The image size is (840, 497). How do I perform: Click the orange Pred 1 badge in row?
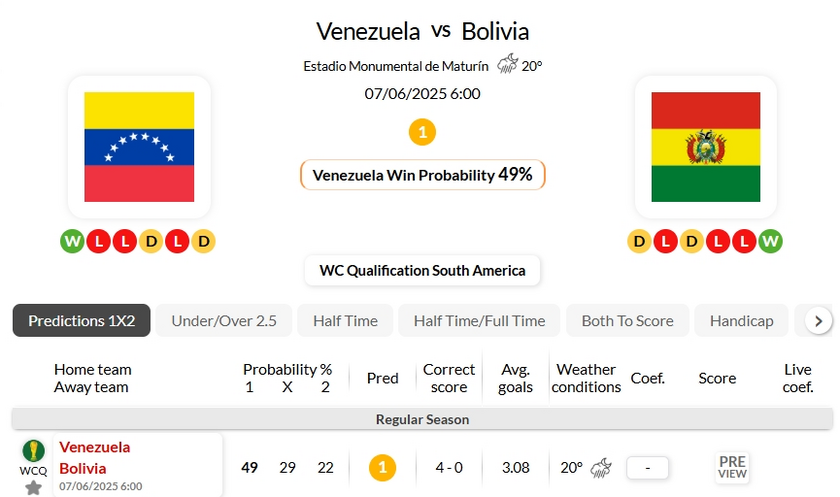pyautogui.click(x=382, y=467)
